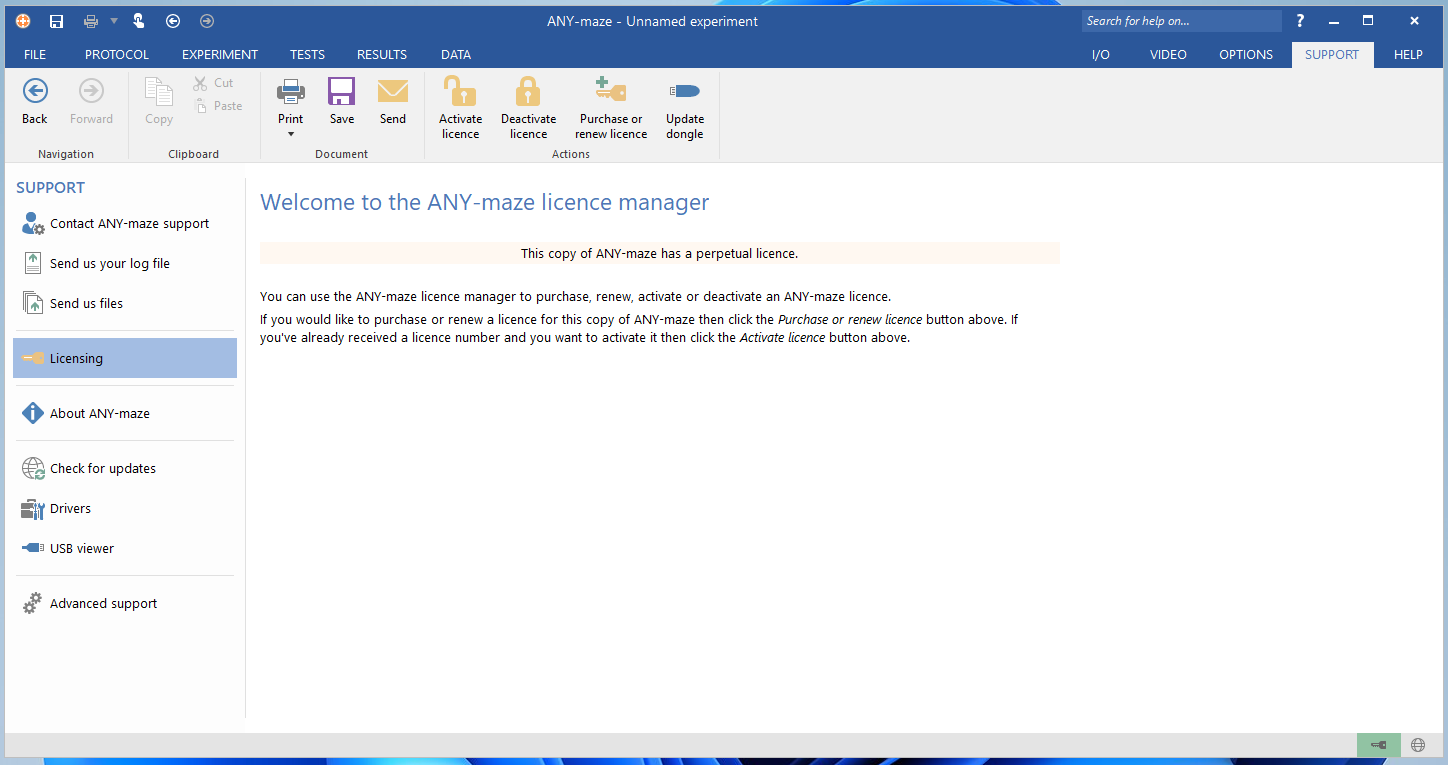
Task: Select the DATA tab
Action: pos(456,55)
